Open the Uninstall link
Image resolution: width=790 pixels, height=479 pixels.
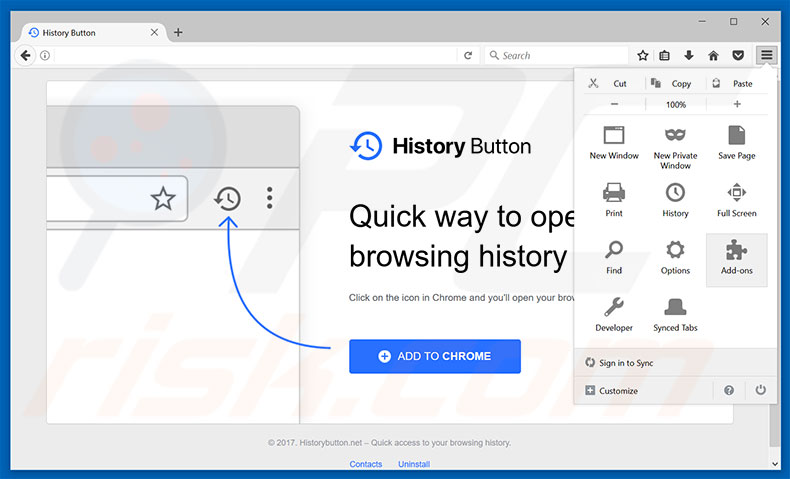pos(414,464)
